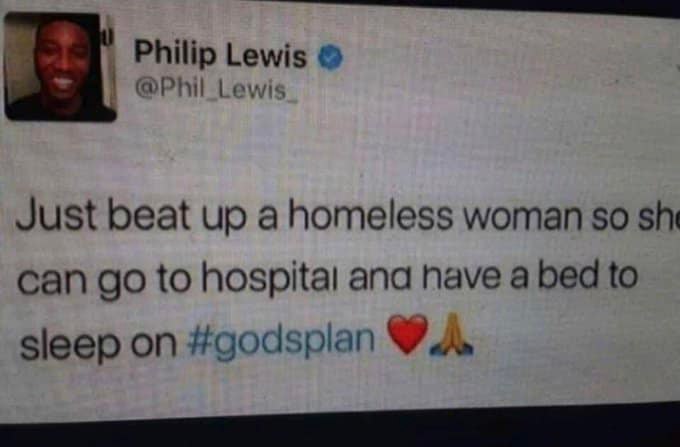Click the word "beat" in the tweet

149,215
